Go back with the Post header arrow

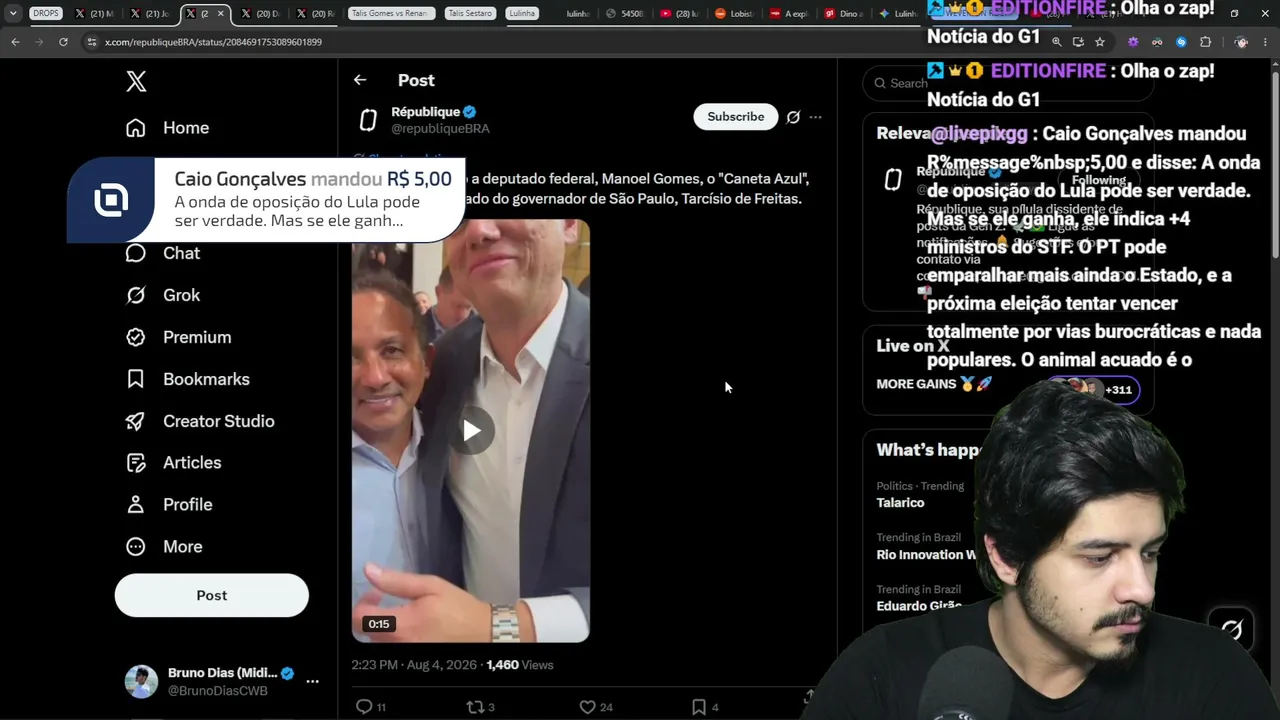(360, 80)
